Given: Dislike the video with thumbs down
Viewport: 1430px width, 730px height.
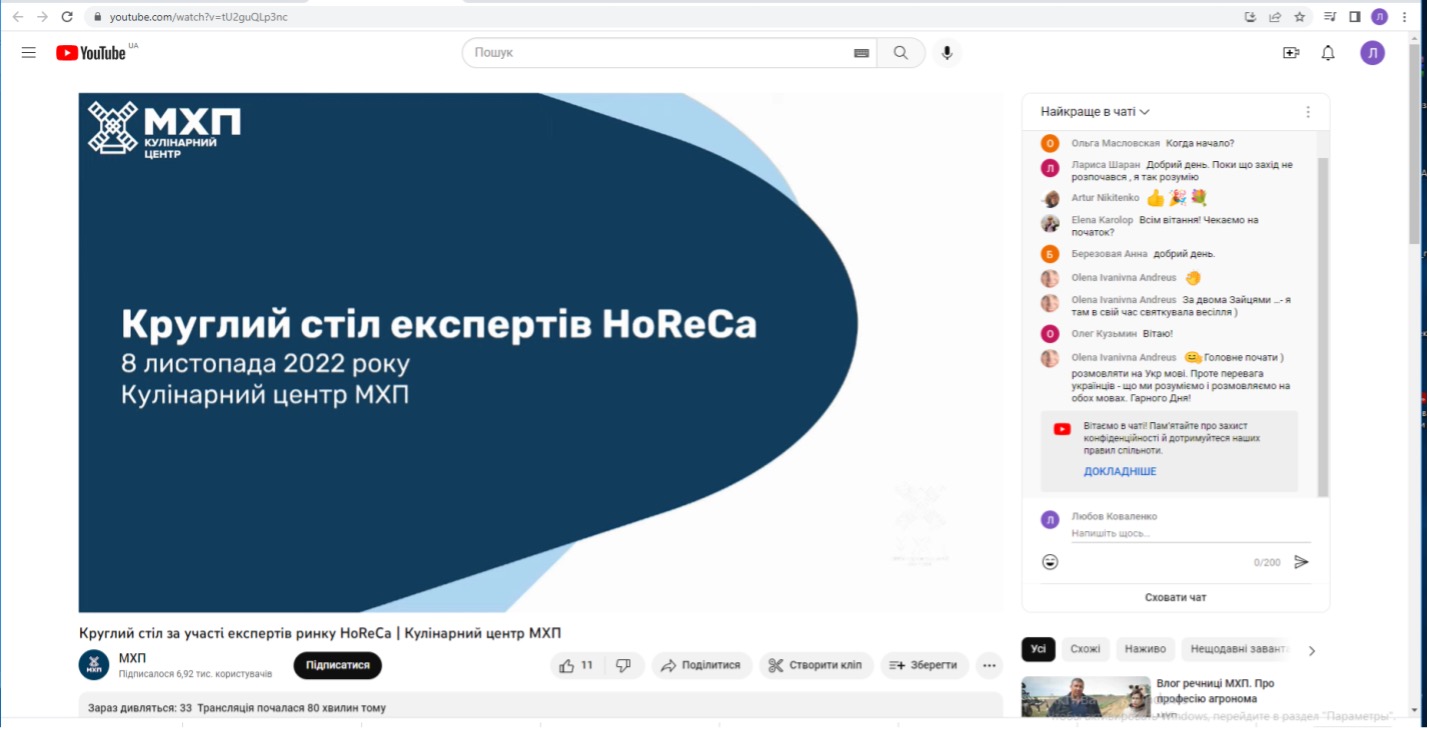Looking at the screenshot, I should 623,665.
